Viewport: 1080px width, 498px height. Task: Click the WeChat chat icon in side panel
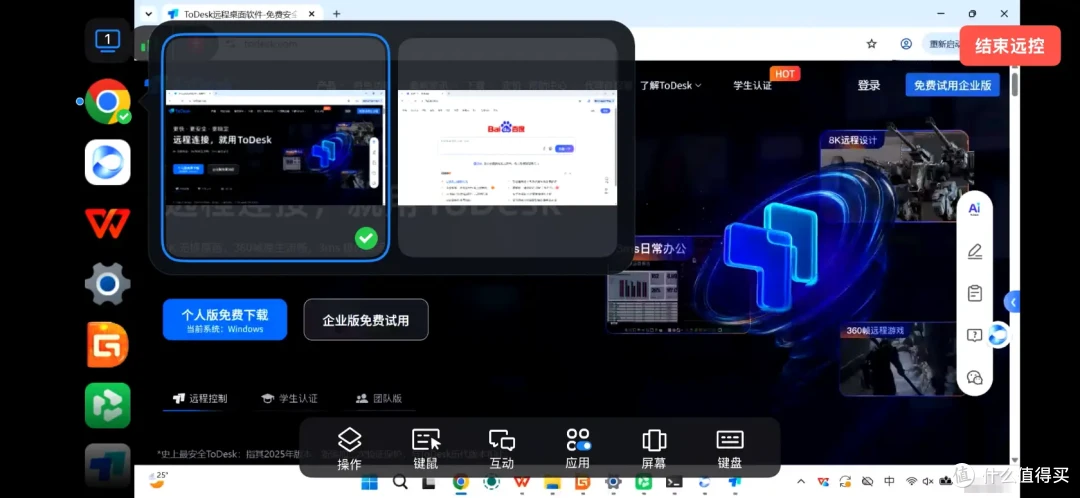coord(975,377)
